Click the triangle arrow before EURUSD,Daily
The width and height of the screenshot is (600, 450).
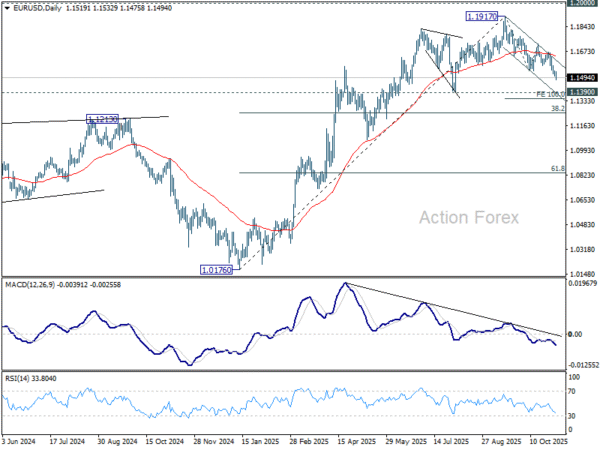pos(5,6)
